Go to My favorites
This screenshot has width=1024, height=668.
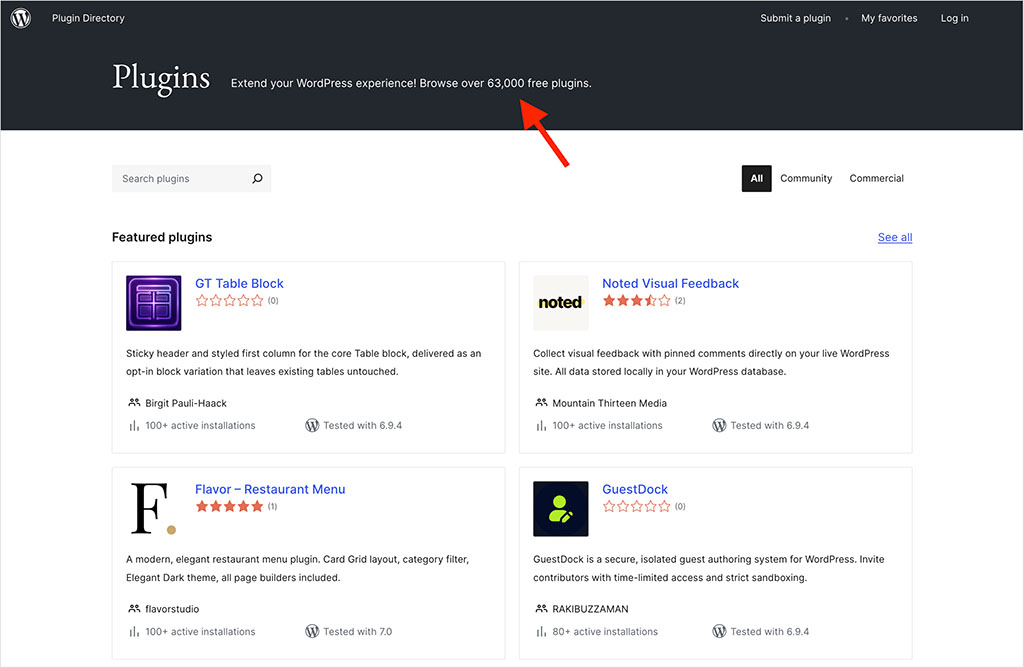(x=889, y=18)
